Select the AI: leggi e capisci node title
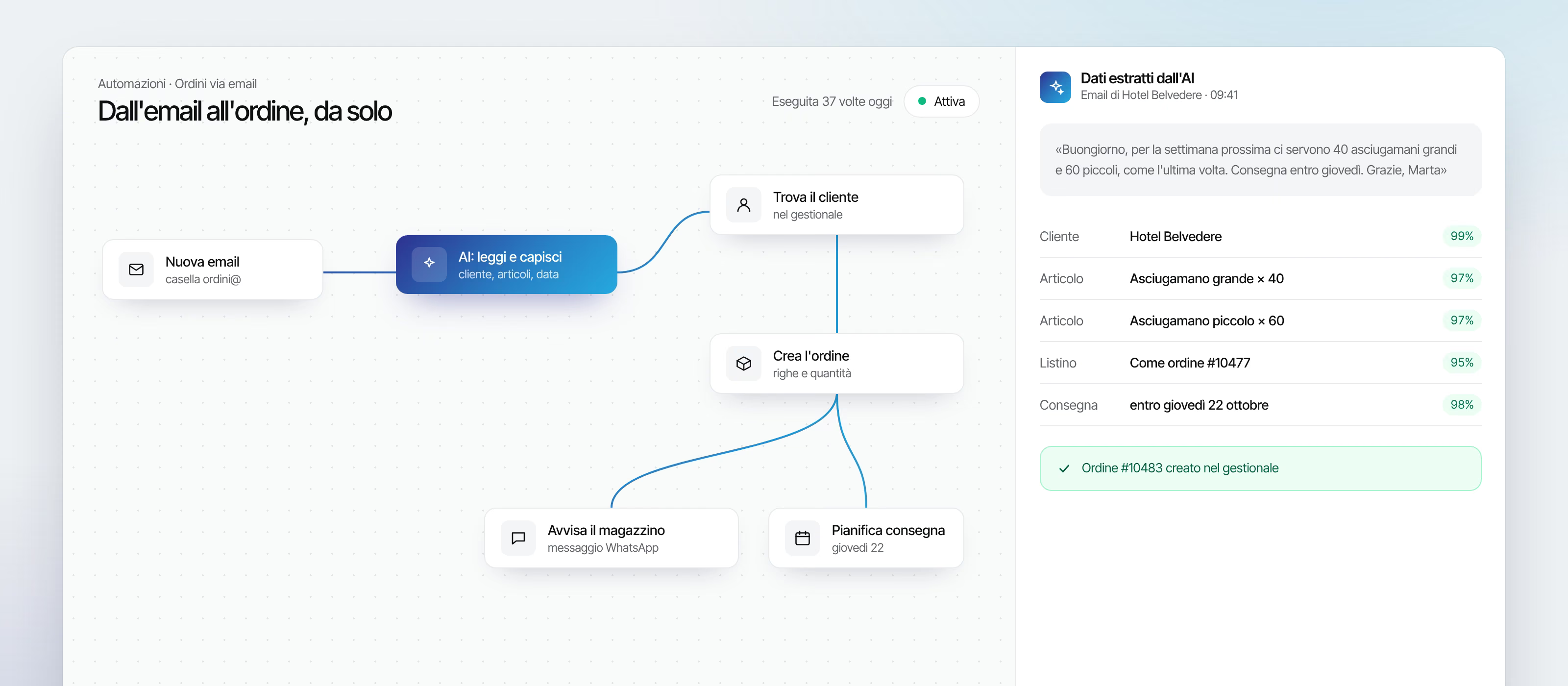The width and height of the screenshot is (1568, 686). tap(510, 257)
